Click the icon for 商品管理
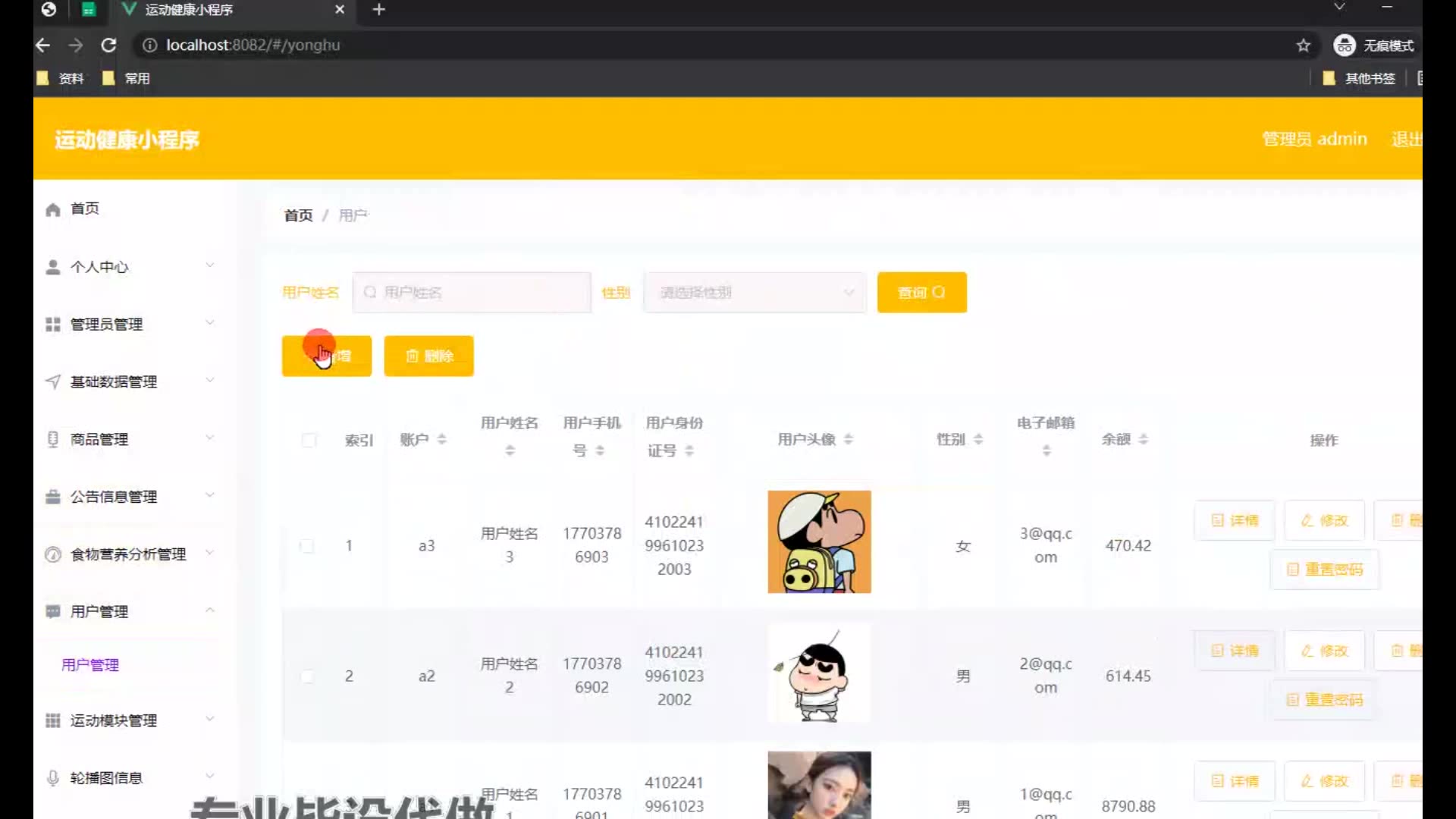This screenshot has height=819, width=1456. click(52, 439)
